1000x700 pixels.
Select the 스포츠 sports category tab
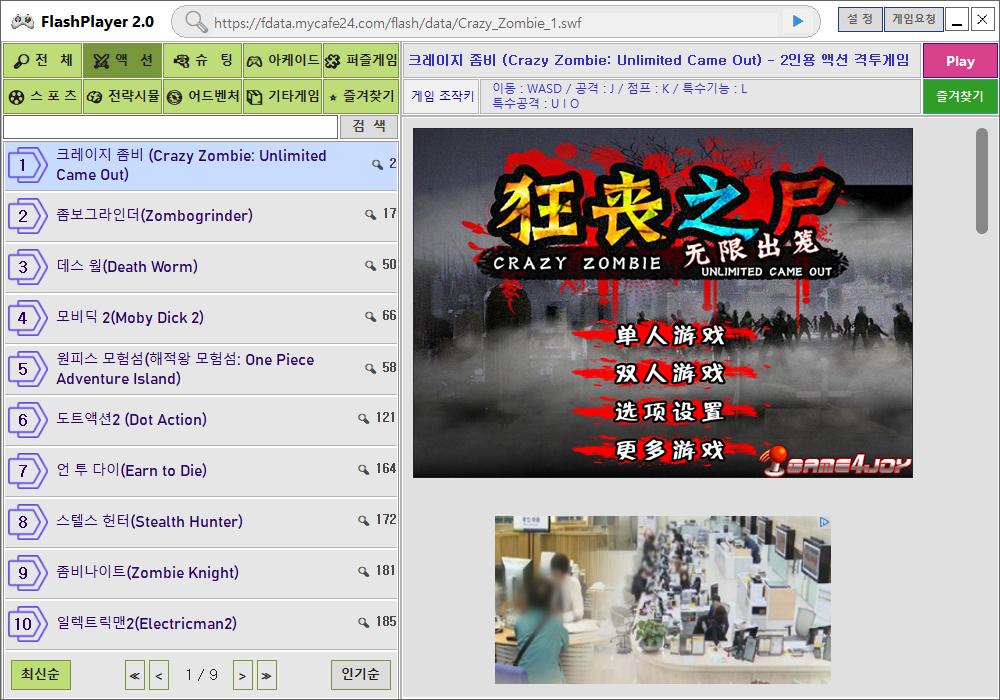[x=43, y=96]
